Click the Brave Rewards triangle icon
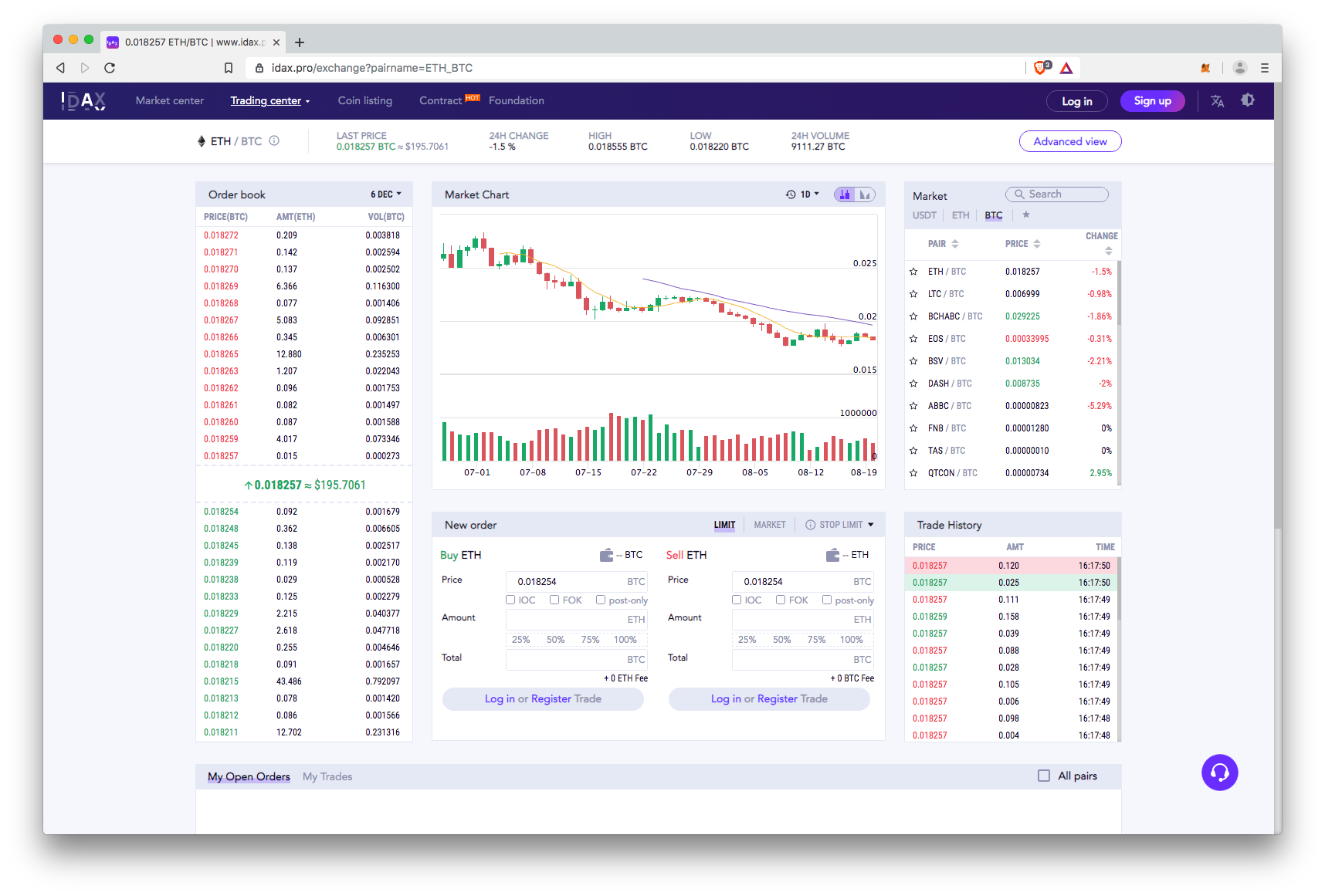This screenshot has height=896, width=1325. (x=1066, y=68)
